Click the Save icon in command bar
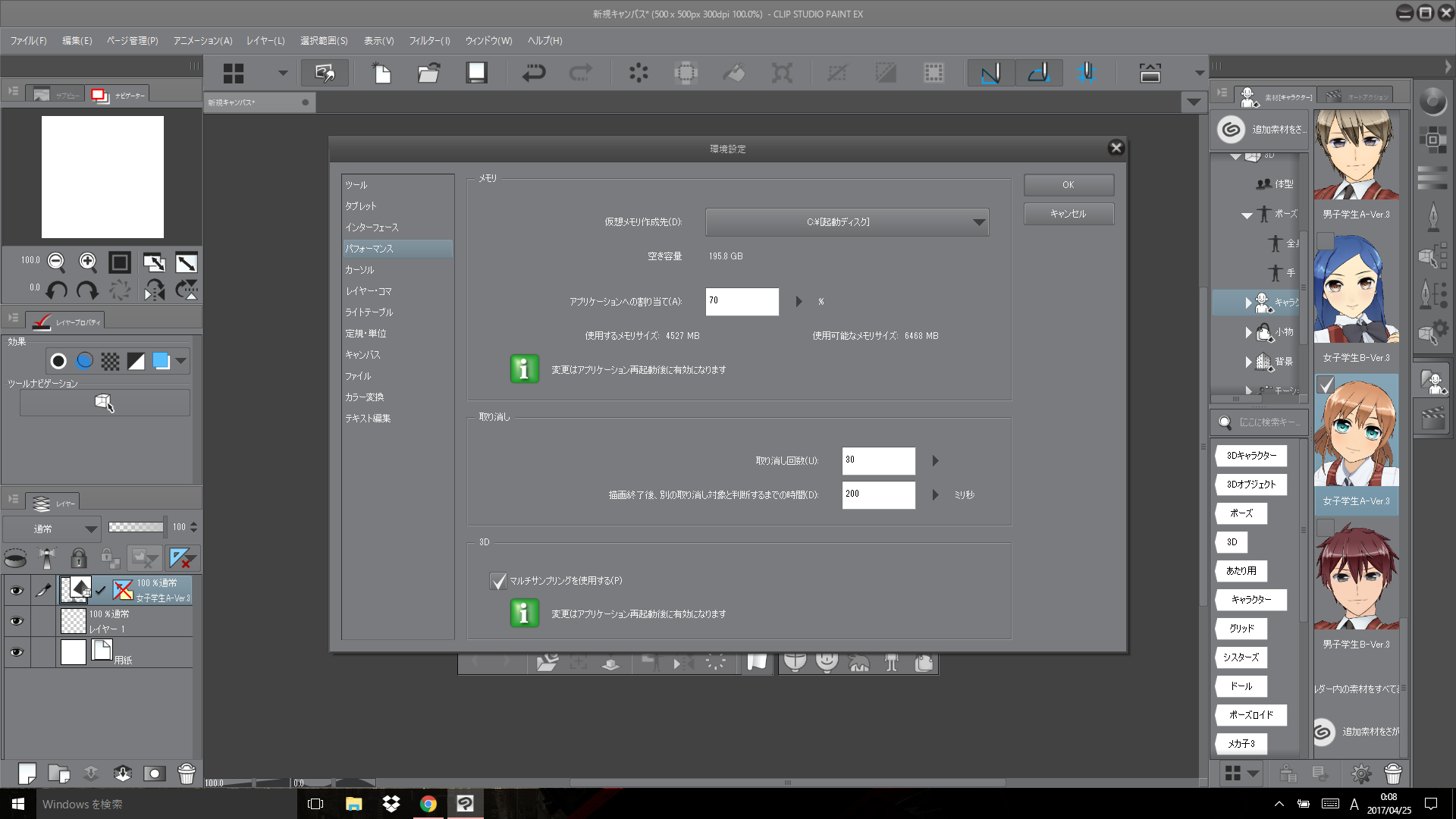This screenshot has width=1456, height=819. point(476,73)
